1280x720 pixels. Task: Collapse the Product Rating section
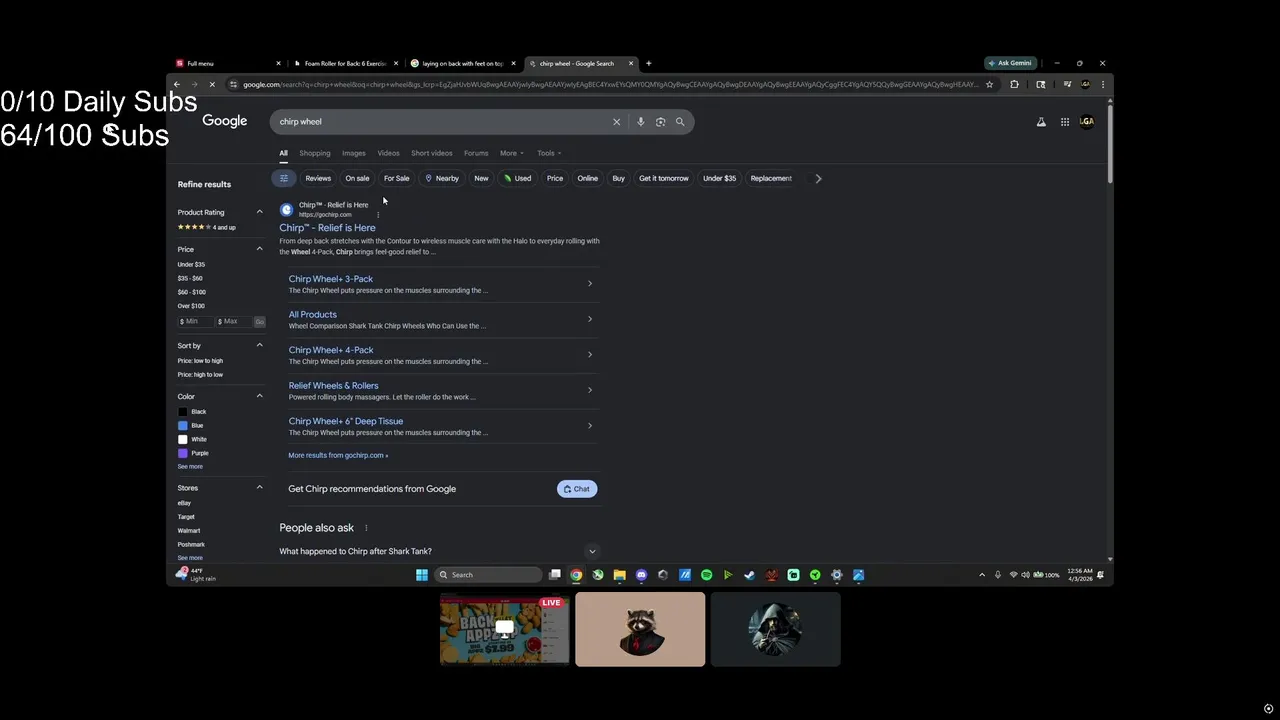(259, 212)
